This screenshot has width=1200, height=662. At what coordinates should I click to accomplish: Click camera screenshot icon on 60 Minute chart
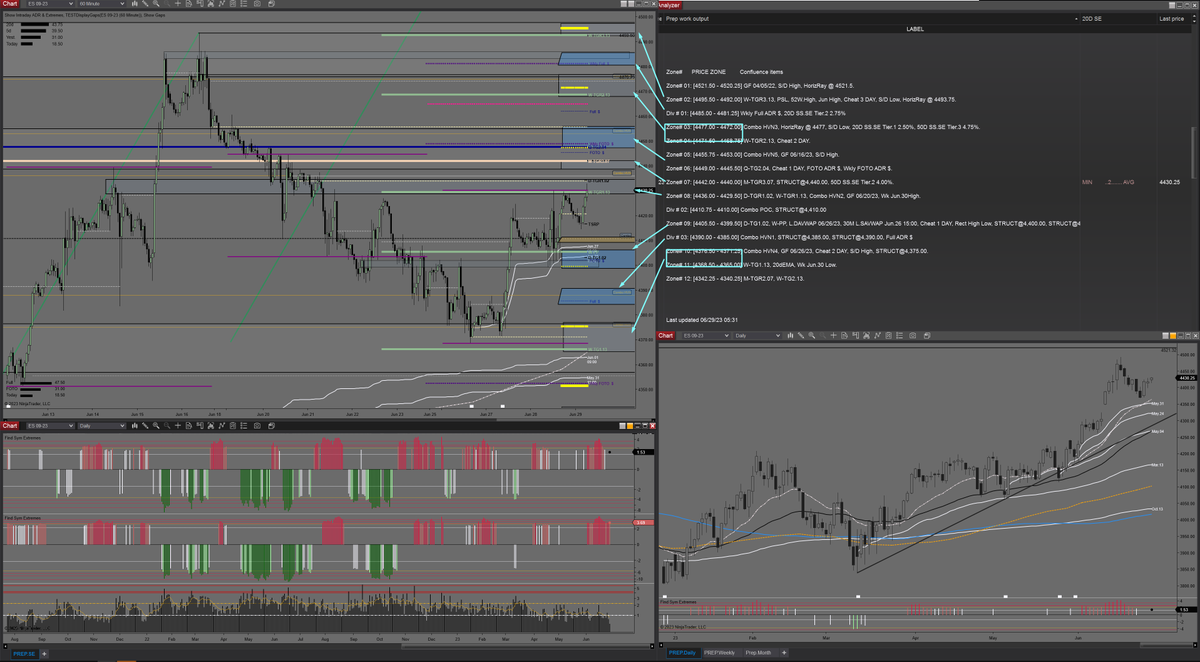257,4
